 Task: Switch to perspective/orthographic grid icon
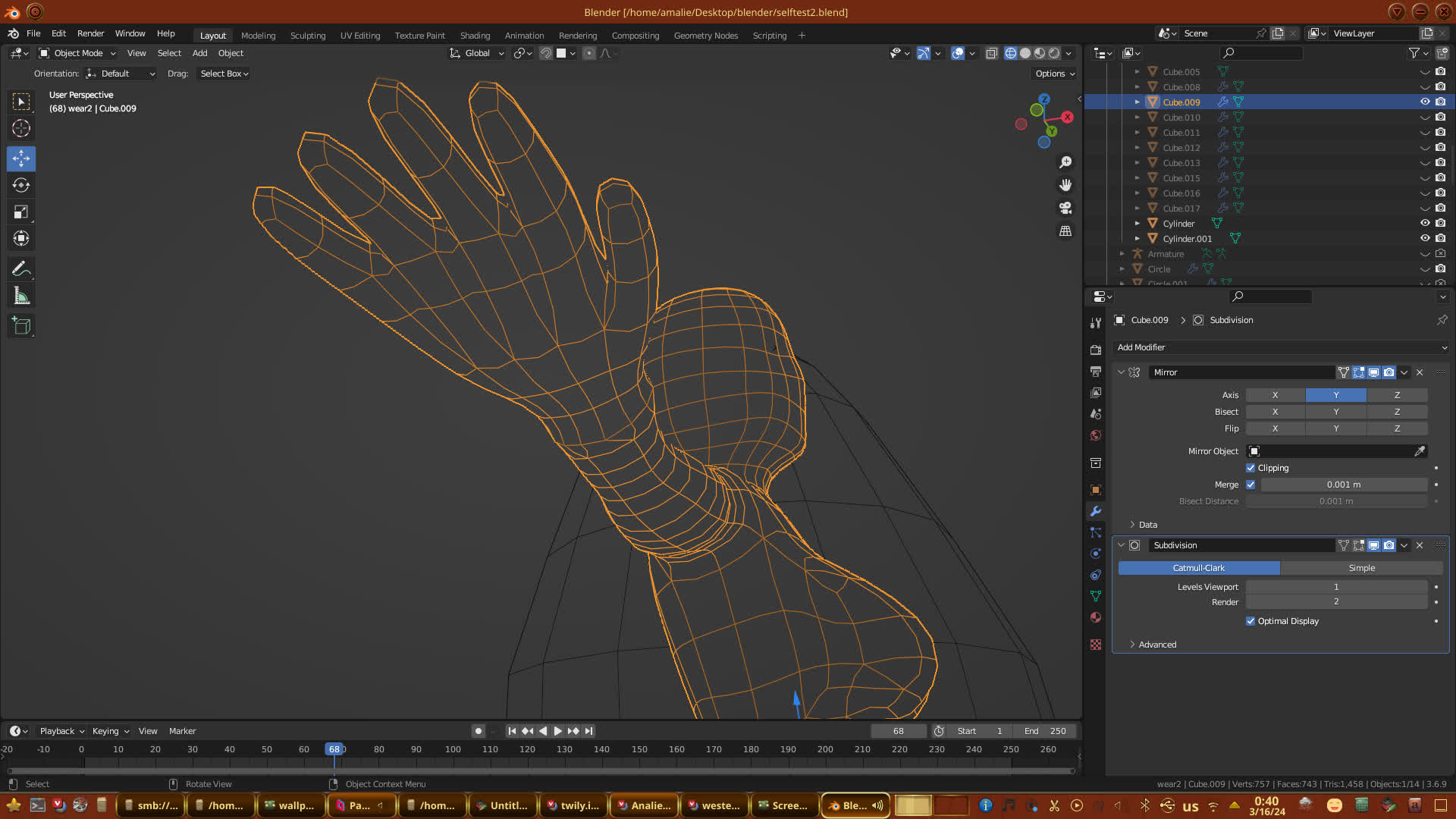[x=1065, y=231]
